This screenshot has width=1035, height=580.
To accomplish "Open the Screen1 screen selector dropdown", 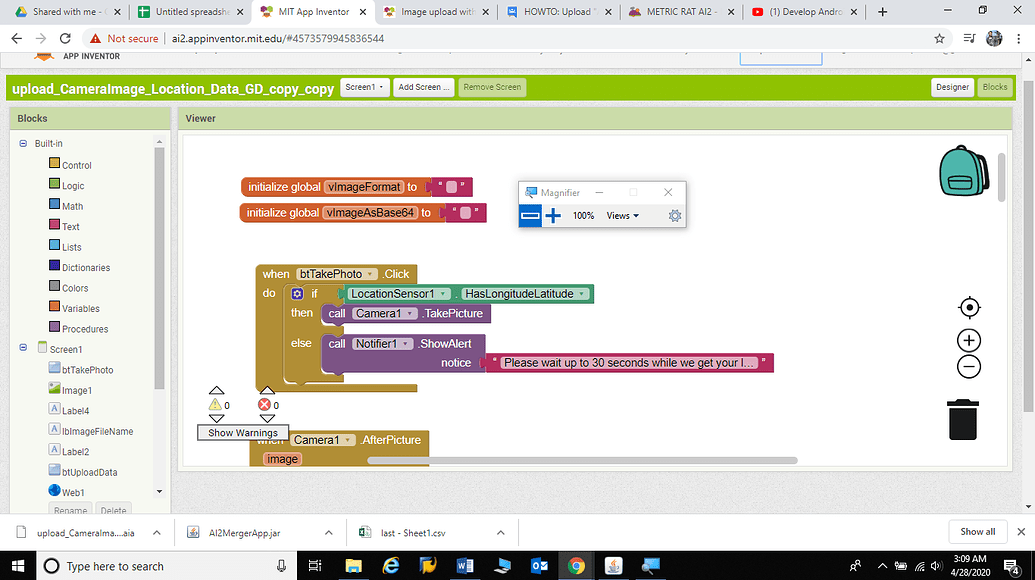I will 364,87.
